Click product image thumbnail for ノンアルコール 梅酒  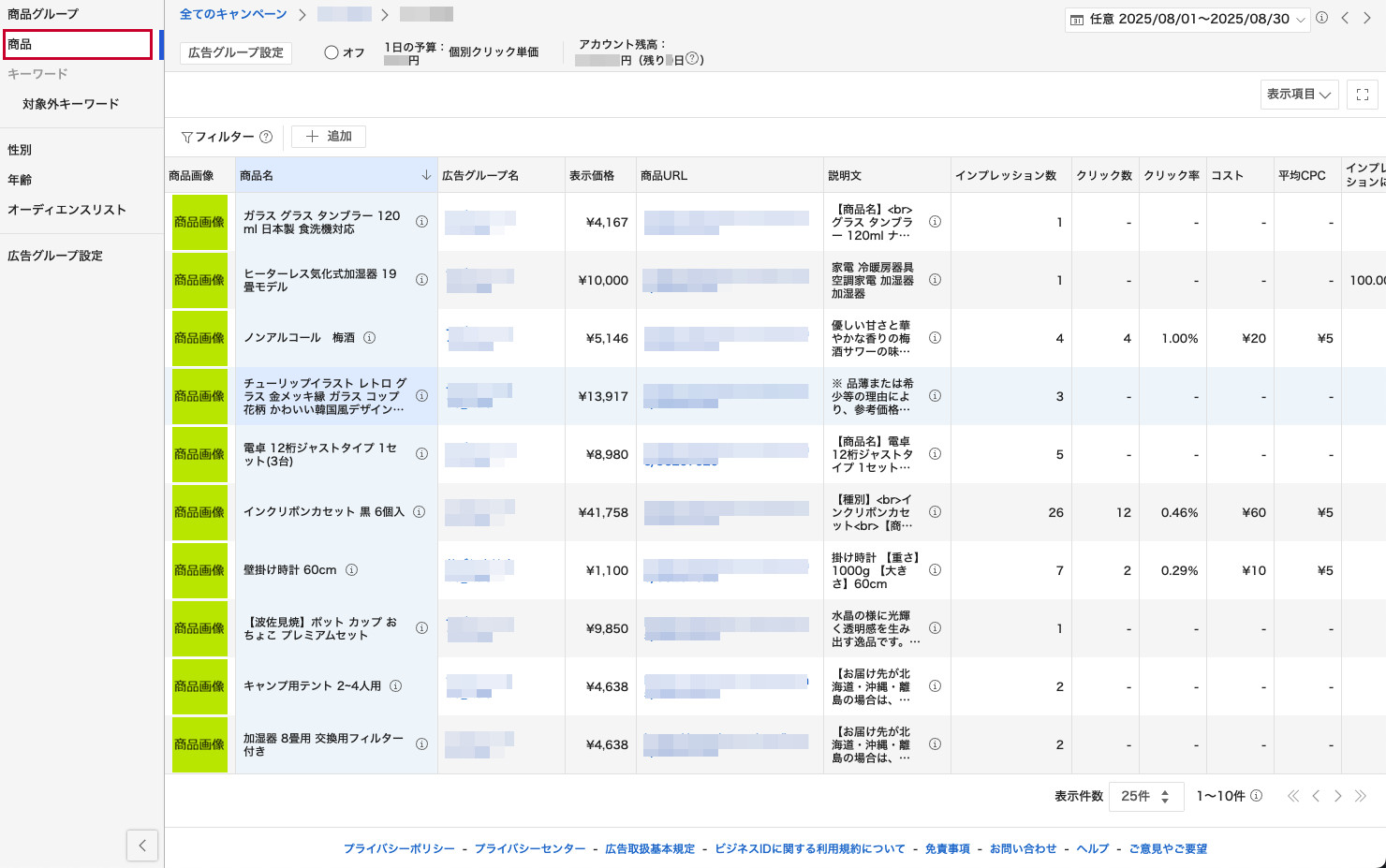(199, 338)
